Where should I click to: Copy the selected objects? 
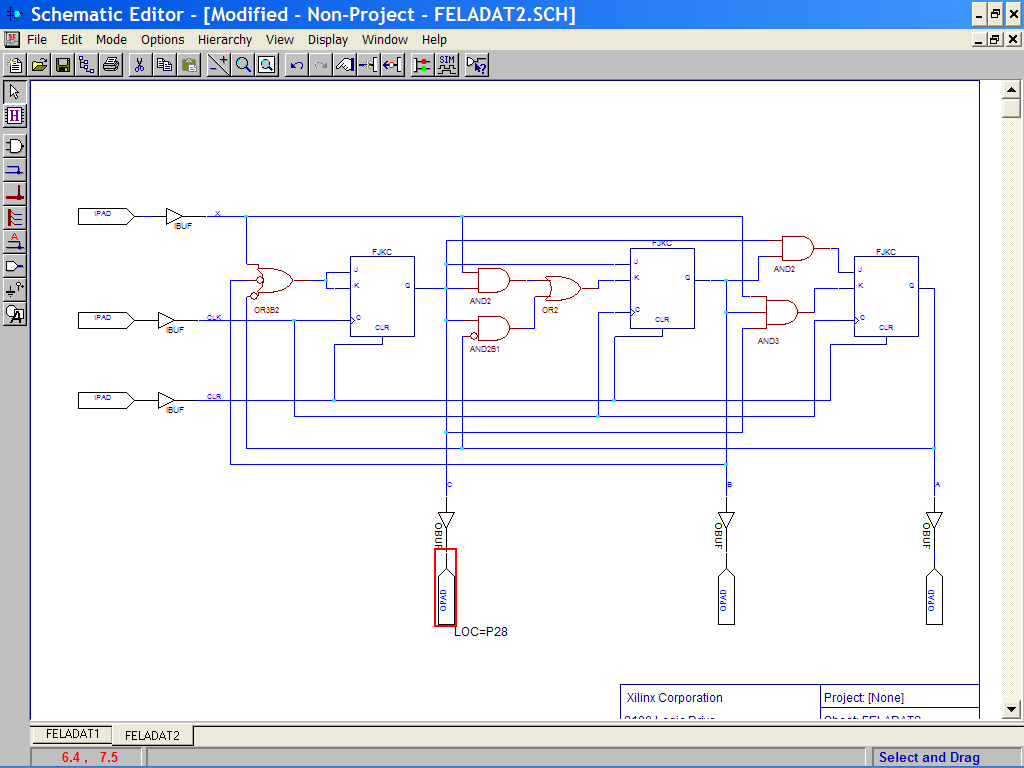click(165, 65)
